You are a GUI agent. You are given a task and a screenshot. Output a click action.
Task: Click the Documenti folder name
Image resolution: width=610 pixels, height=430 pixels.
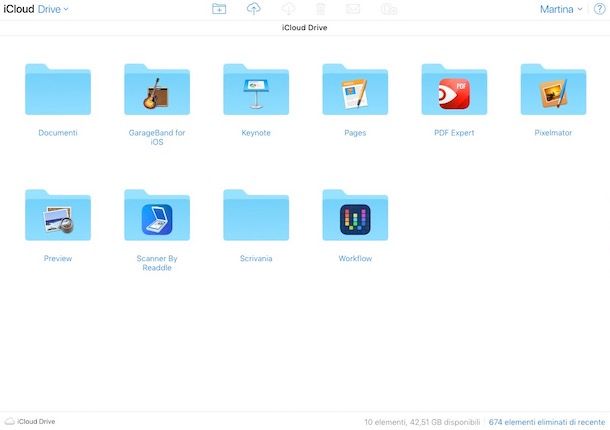click(x=58, y=133)
